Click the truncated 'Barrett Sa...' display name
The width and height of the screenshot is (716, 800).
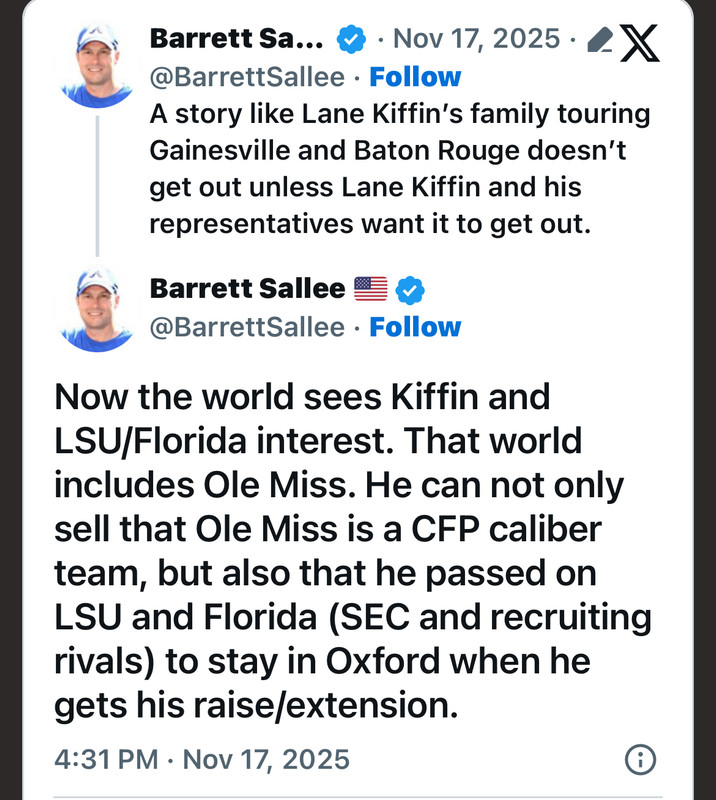[x=236, y=40]
